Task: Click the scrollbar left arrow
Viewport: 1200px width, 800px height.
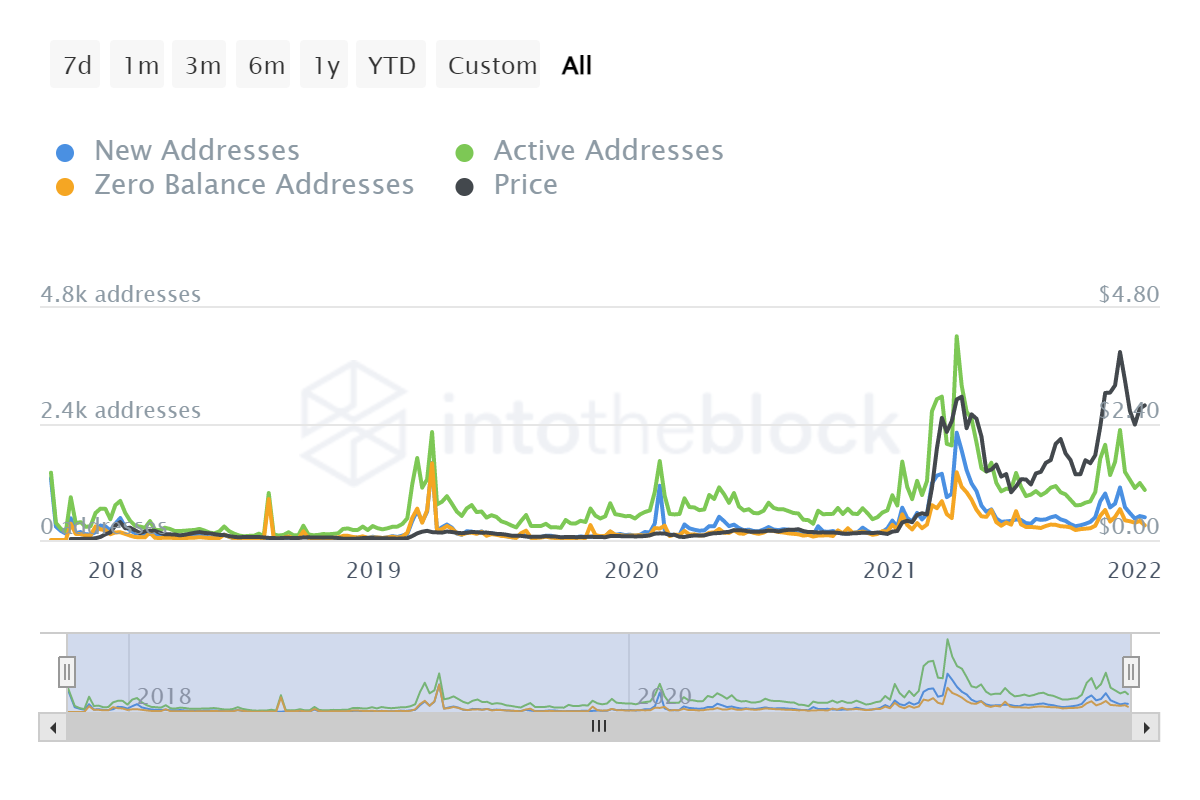Action: pos(53,727)
